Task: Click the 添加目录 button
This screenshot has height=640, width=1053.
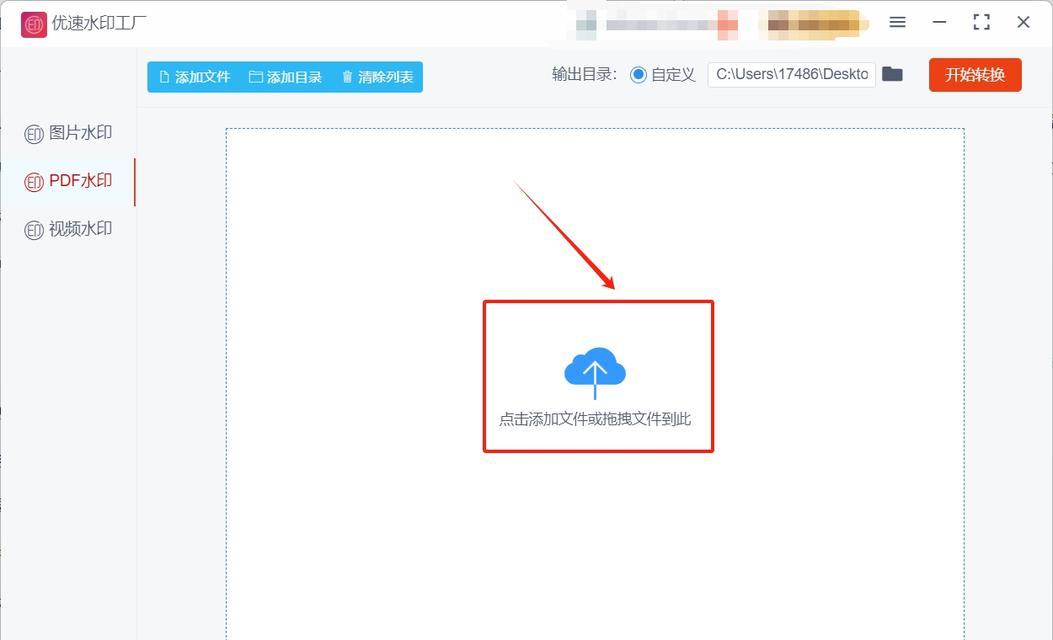Action: coord(285,77)
